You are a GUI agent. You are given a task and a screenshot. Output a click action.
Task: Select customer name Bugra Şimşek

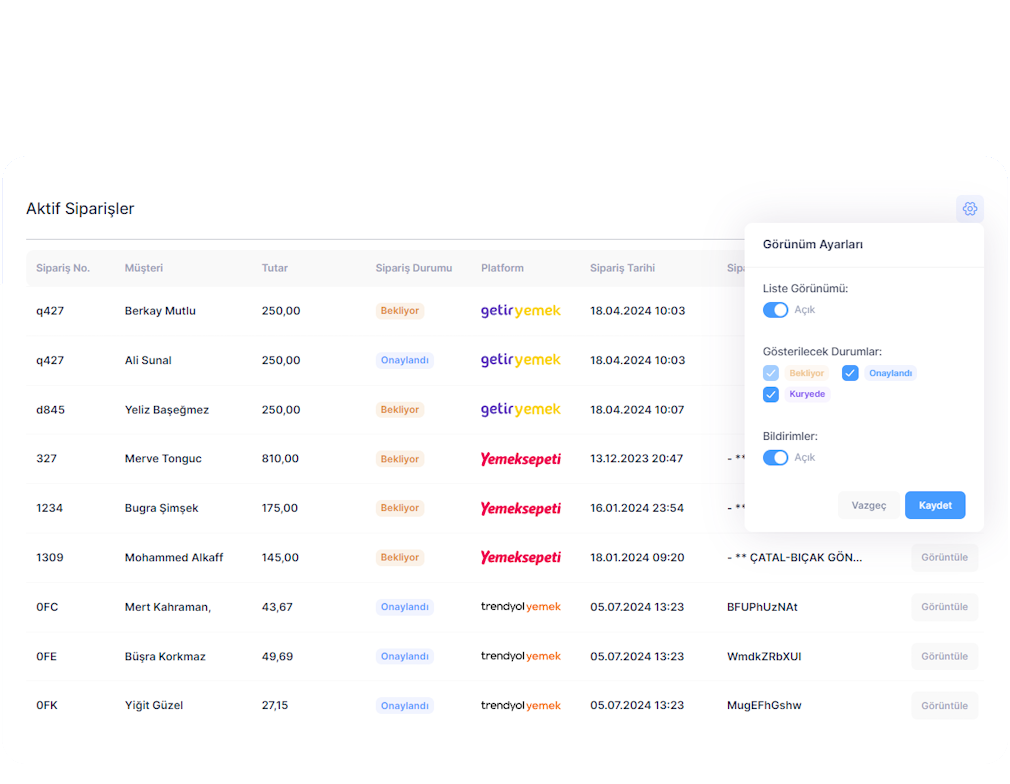tap(161, 508)
